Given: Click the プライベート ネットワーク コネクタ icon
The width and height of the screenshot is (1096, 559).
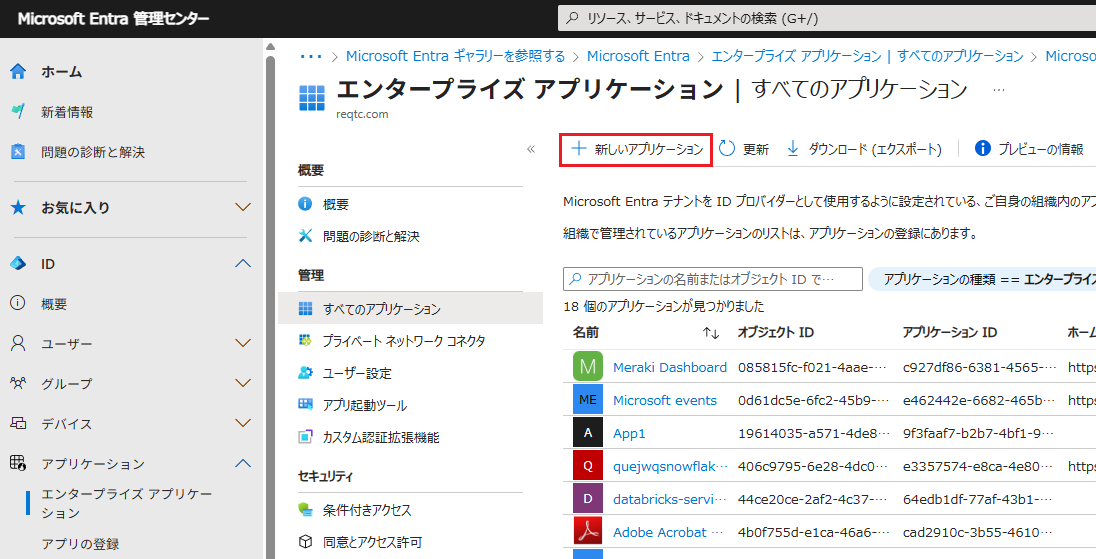Looking at the screenshot, I should (305, 340).
